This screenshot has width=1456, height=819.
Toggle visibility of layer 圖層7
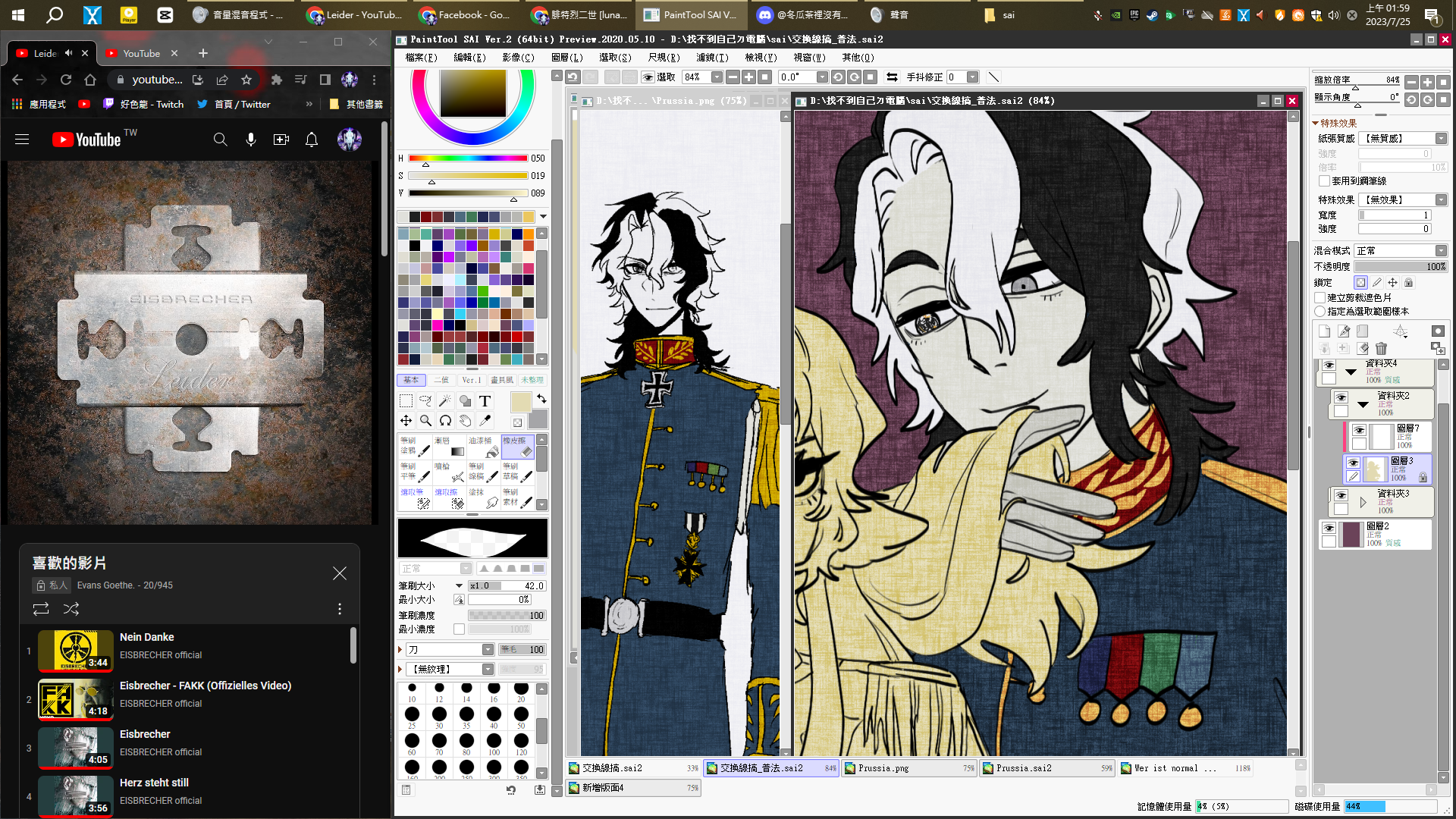click(x=1359, y=430)
